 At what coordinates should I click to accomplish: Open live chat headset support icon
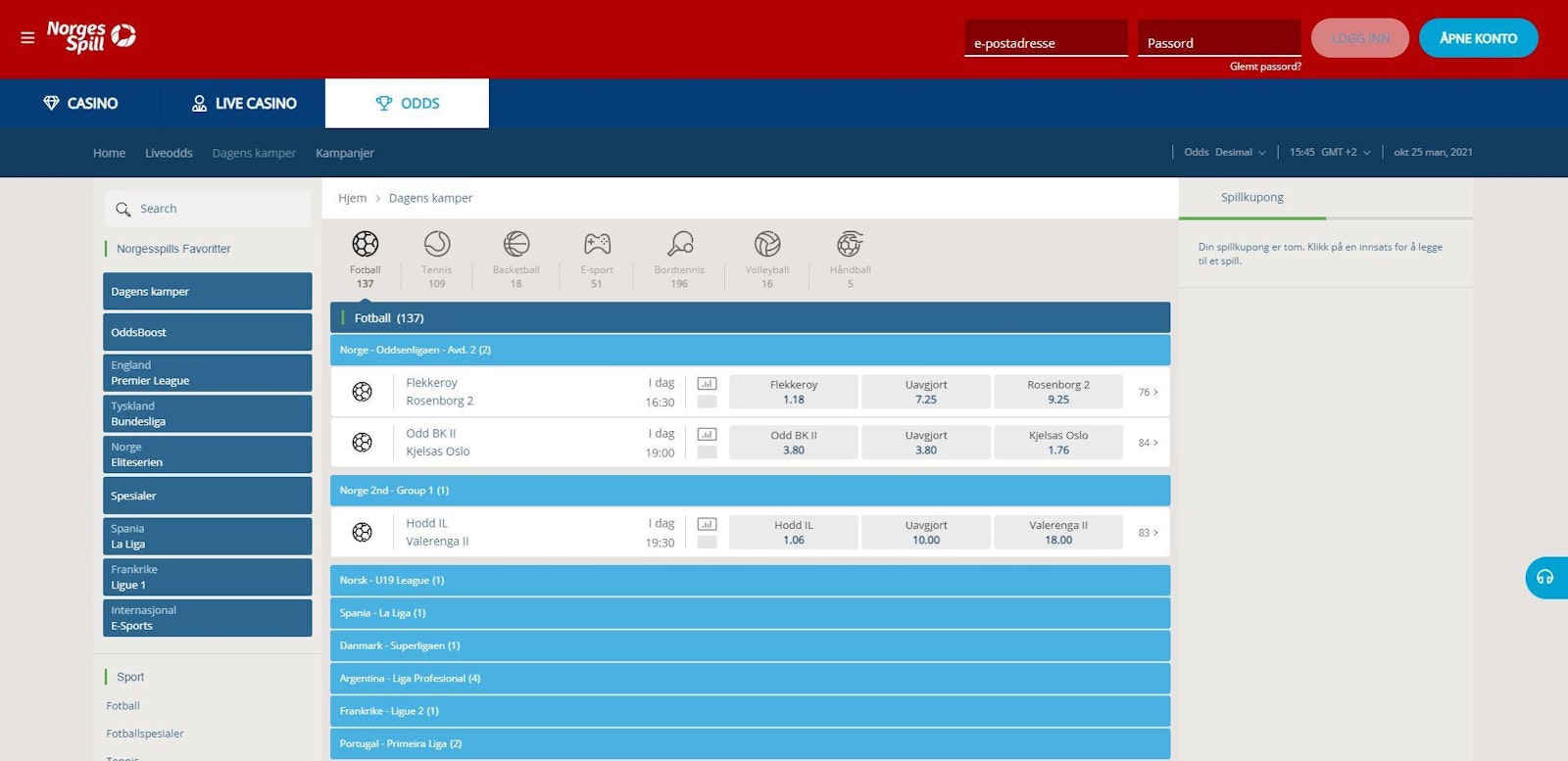(x=1545, y=577)
